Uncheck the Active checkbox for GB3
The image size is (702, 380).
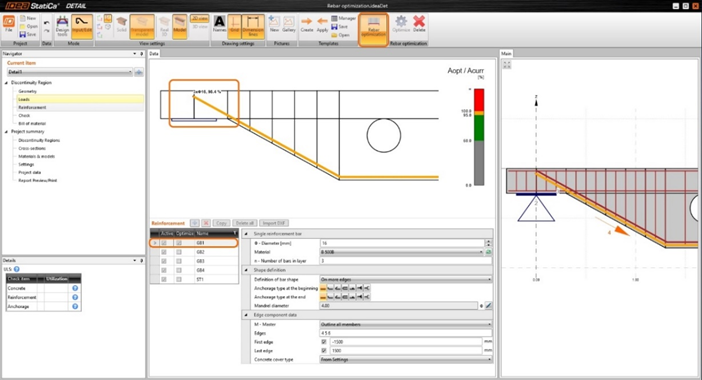tap(164, 261)
